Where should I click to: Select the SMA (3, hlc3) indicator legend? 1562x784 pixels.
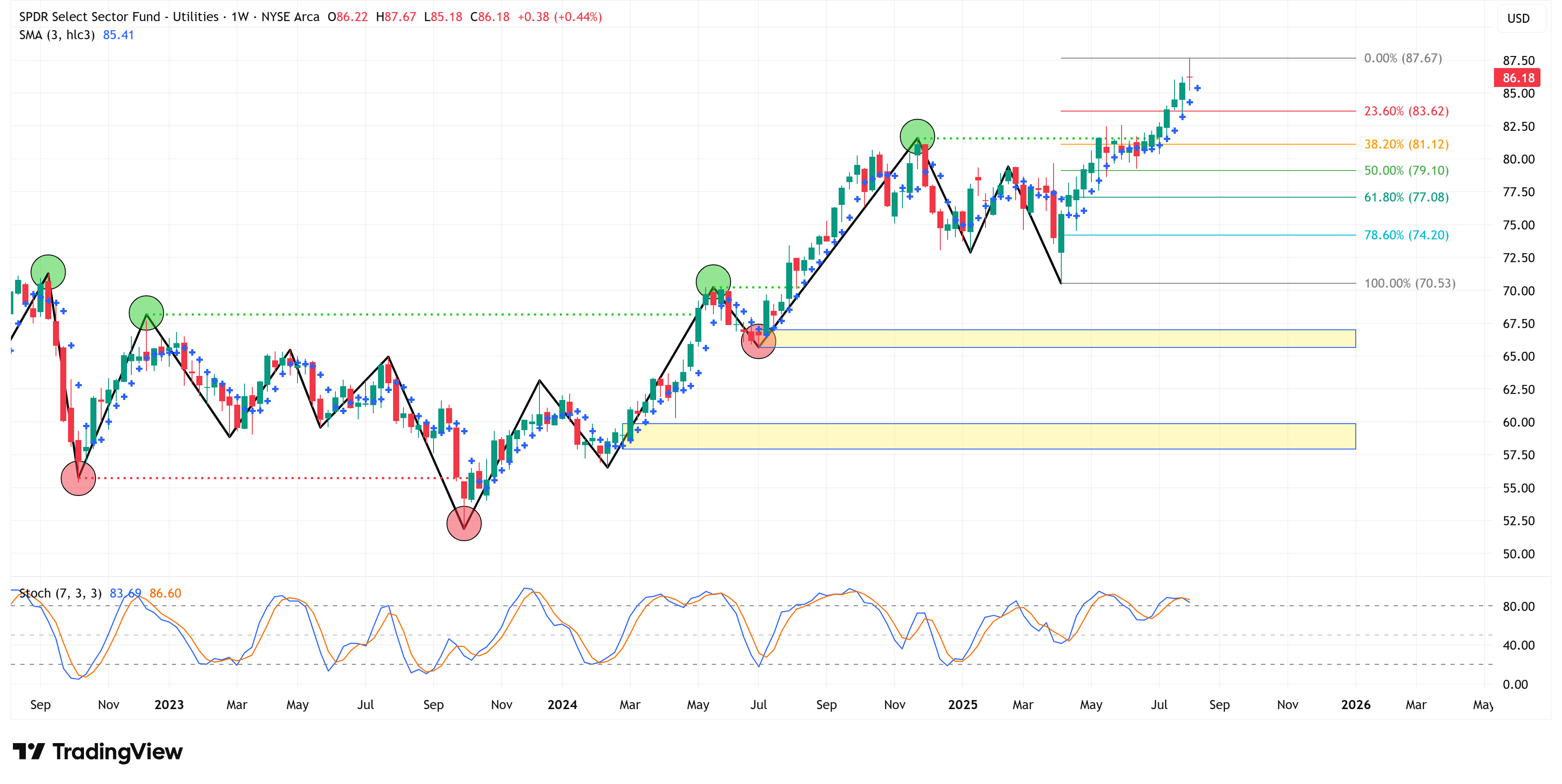(56, 35)
